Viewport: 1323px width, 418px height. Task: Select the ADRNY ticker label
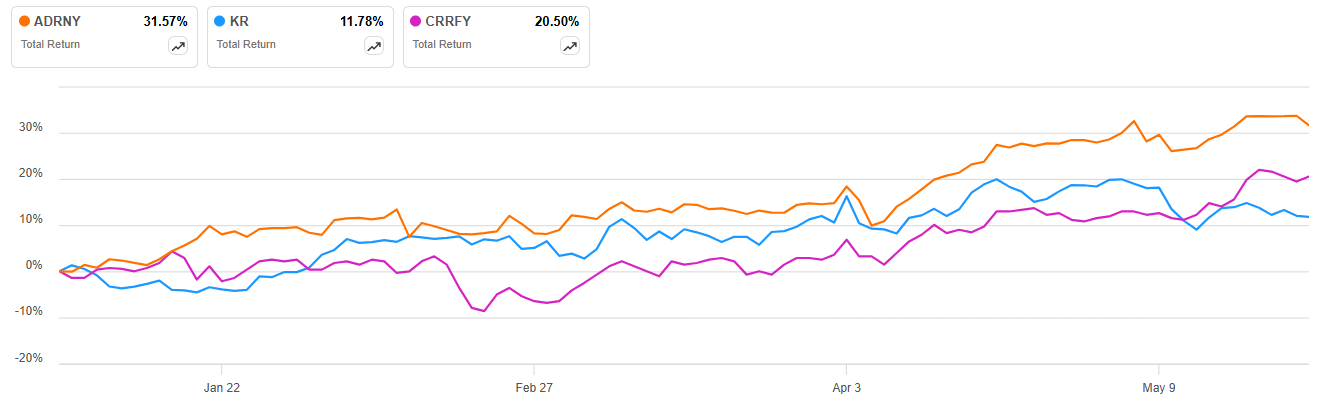[56, 21]
